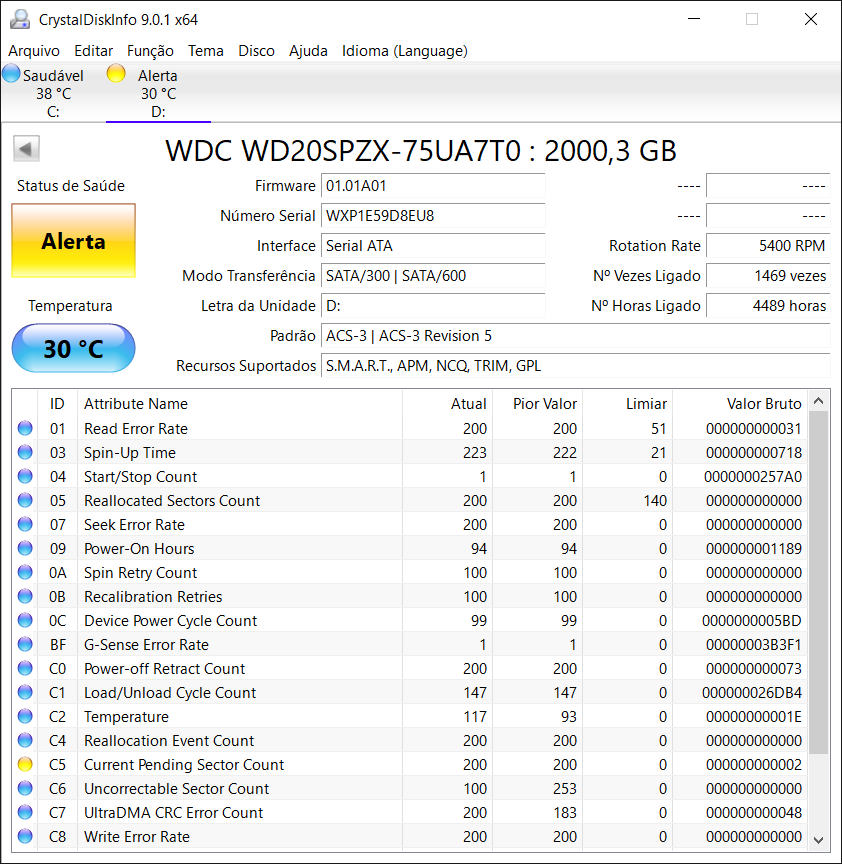Click the Letra da Unidade field
This screenshot has height=864, width=842.
tap(433, 306)
